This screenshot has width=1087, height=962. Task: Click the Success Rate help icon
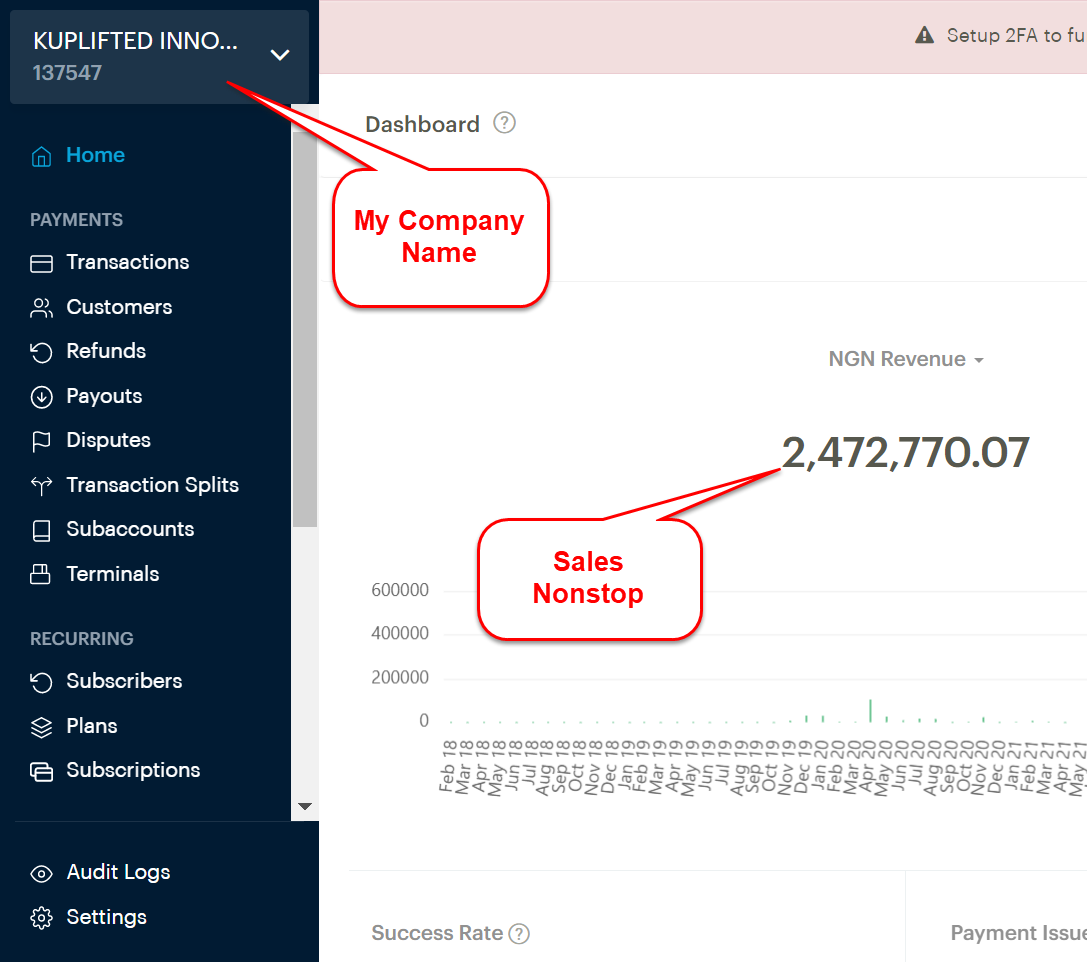click(x=518, y=934)
